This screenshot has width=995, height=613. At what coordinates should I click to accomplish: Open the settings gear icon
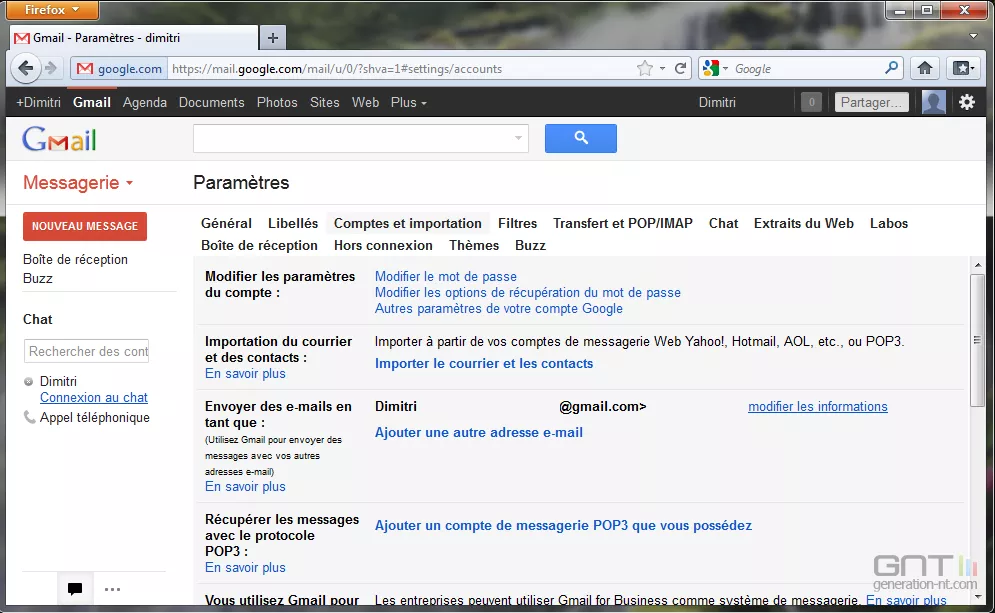pos(966,102)
